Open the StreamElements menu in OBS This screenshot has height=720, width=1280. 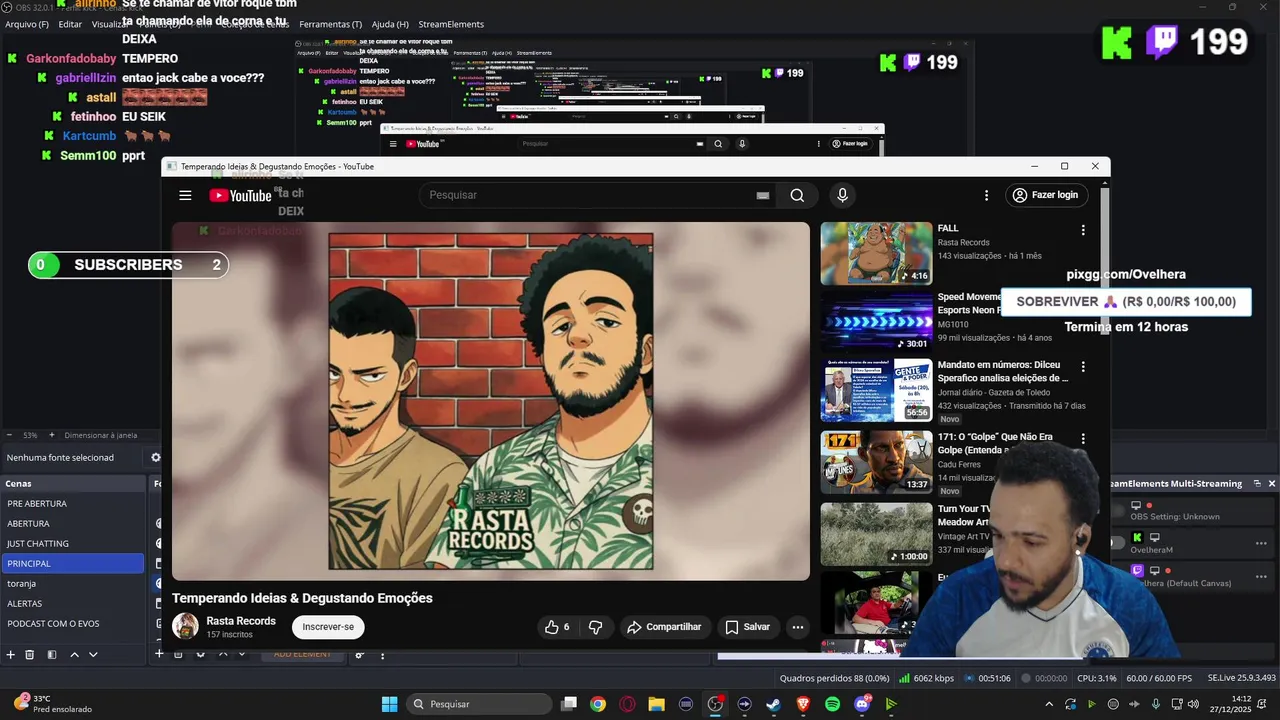(451, 24)
